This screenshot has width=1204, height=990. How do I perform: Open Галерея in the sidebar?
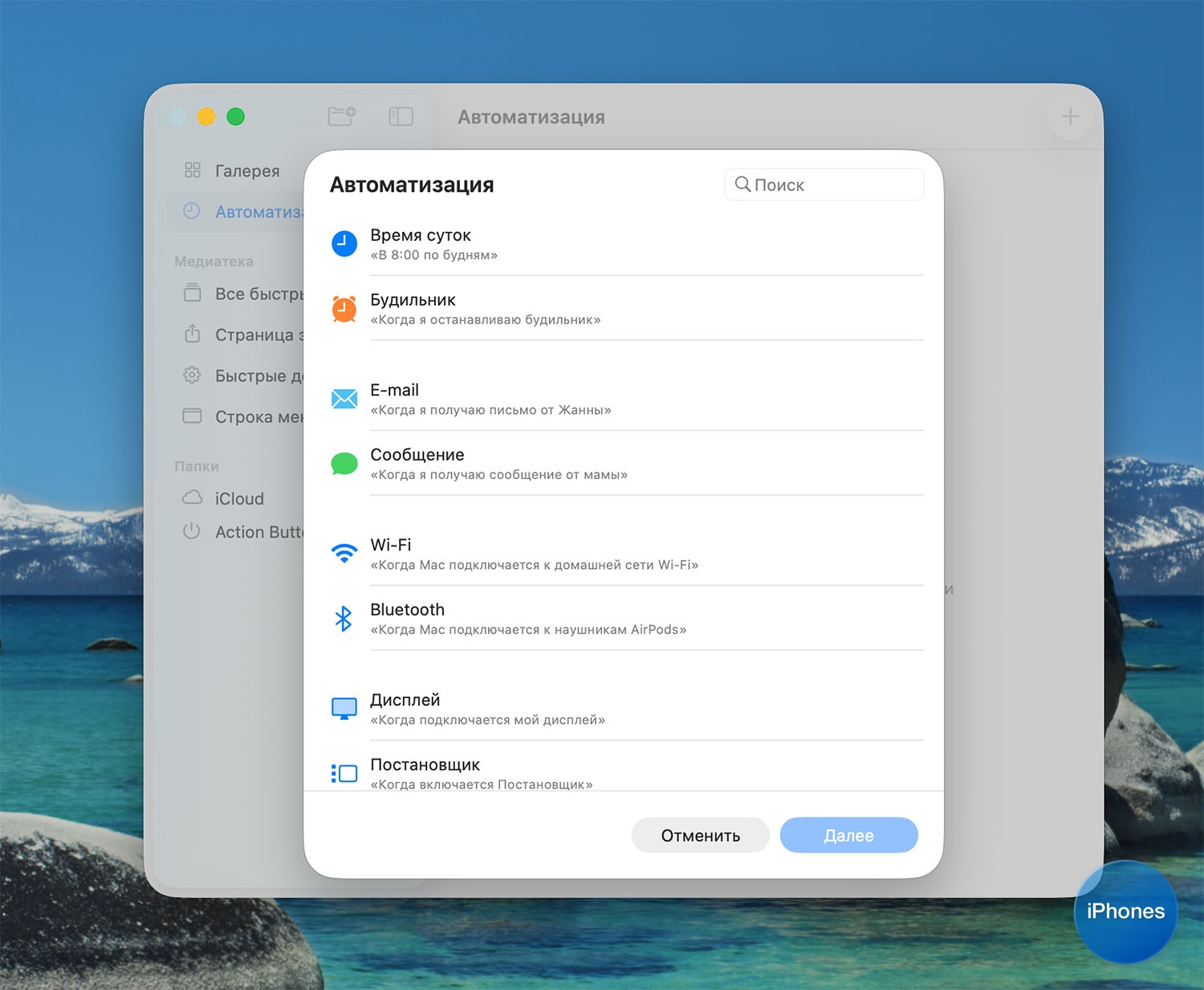coord(246,171)
